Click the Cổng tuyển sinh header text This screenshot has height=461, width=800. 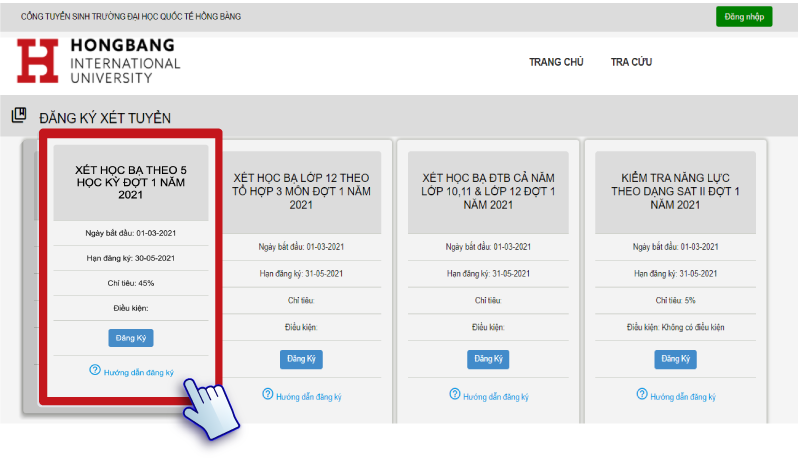click(131, 17)
